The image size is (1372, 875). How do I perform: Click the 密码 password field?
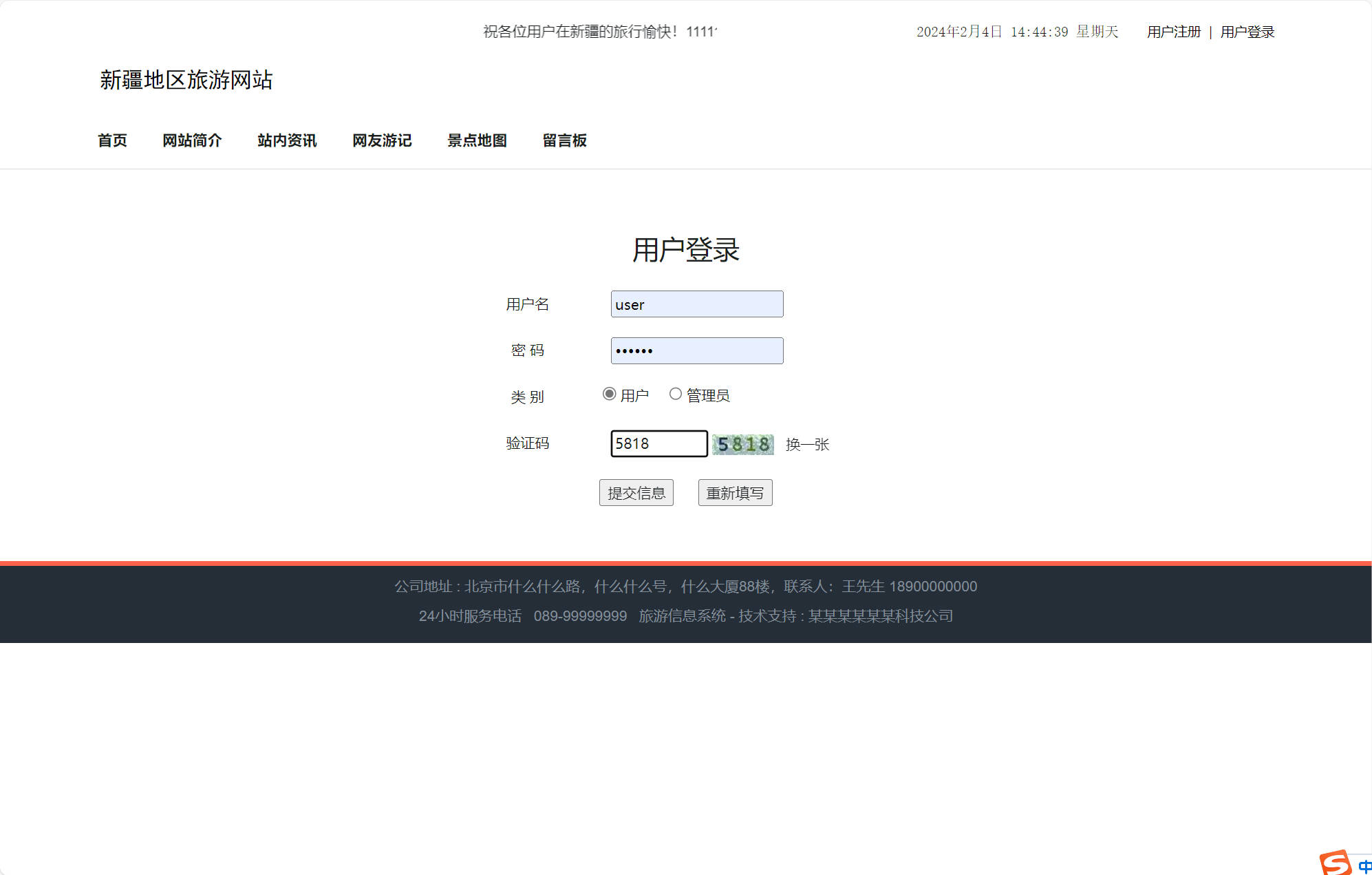(x=696, y=350)
